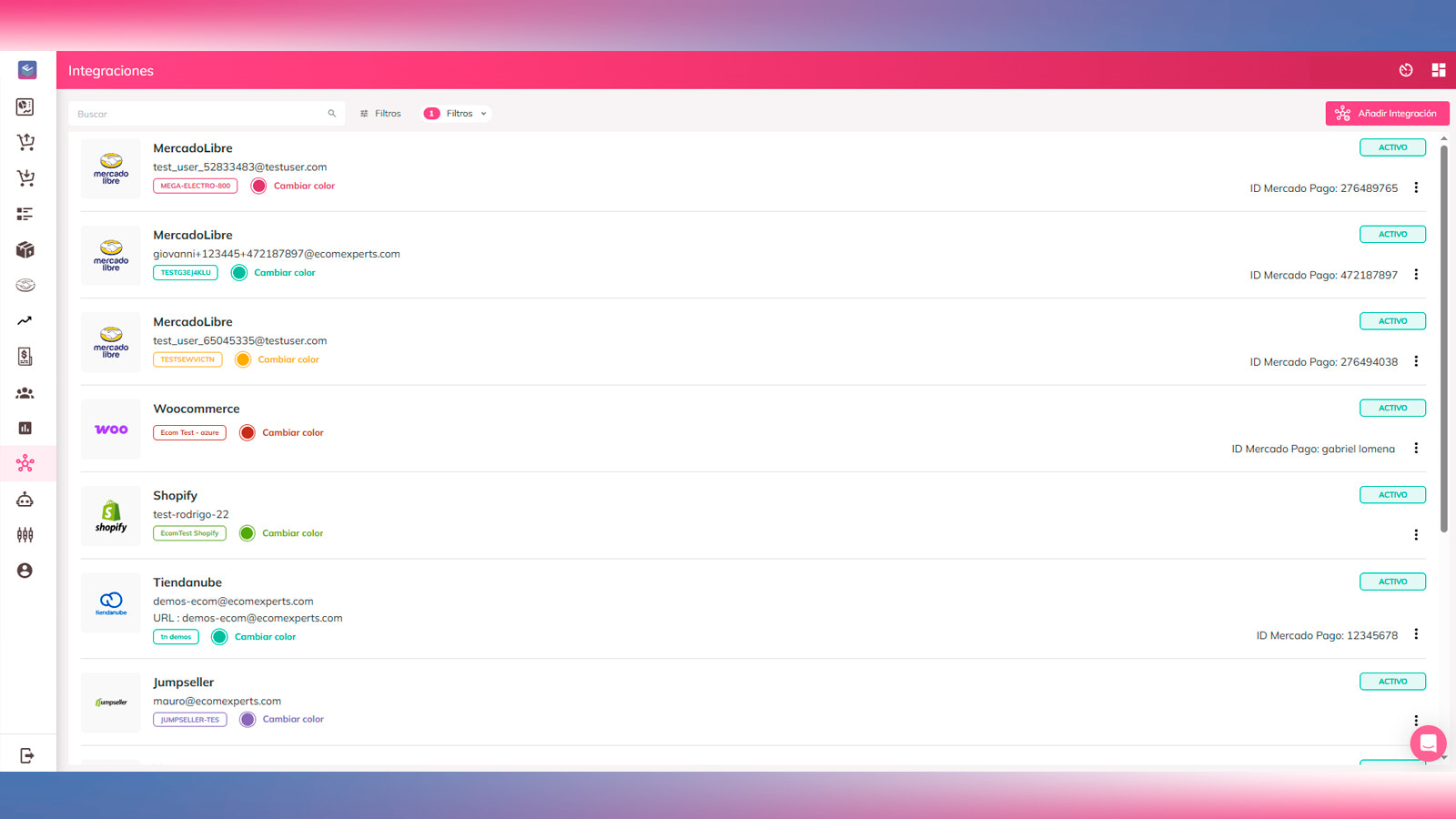Click the red color swatch for Woocommerce

248,432
